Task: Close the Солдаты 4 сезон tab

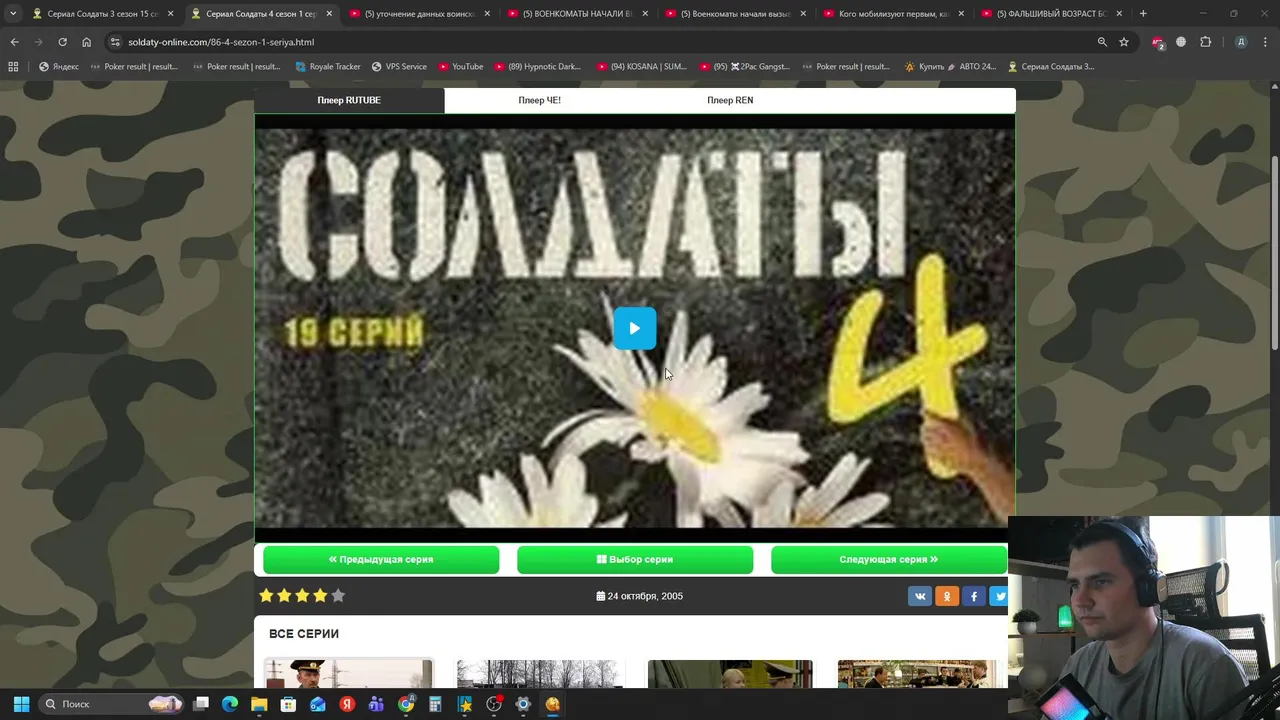Action: [x=329, y=14]
